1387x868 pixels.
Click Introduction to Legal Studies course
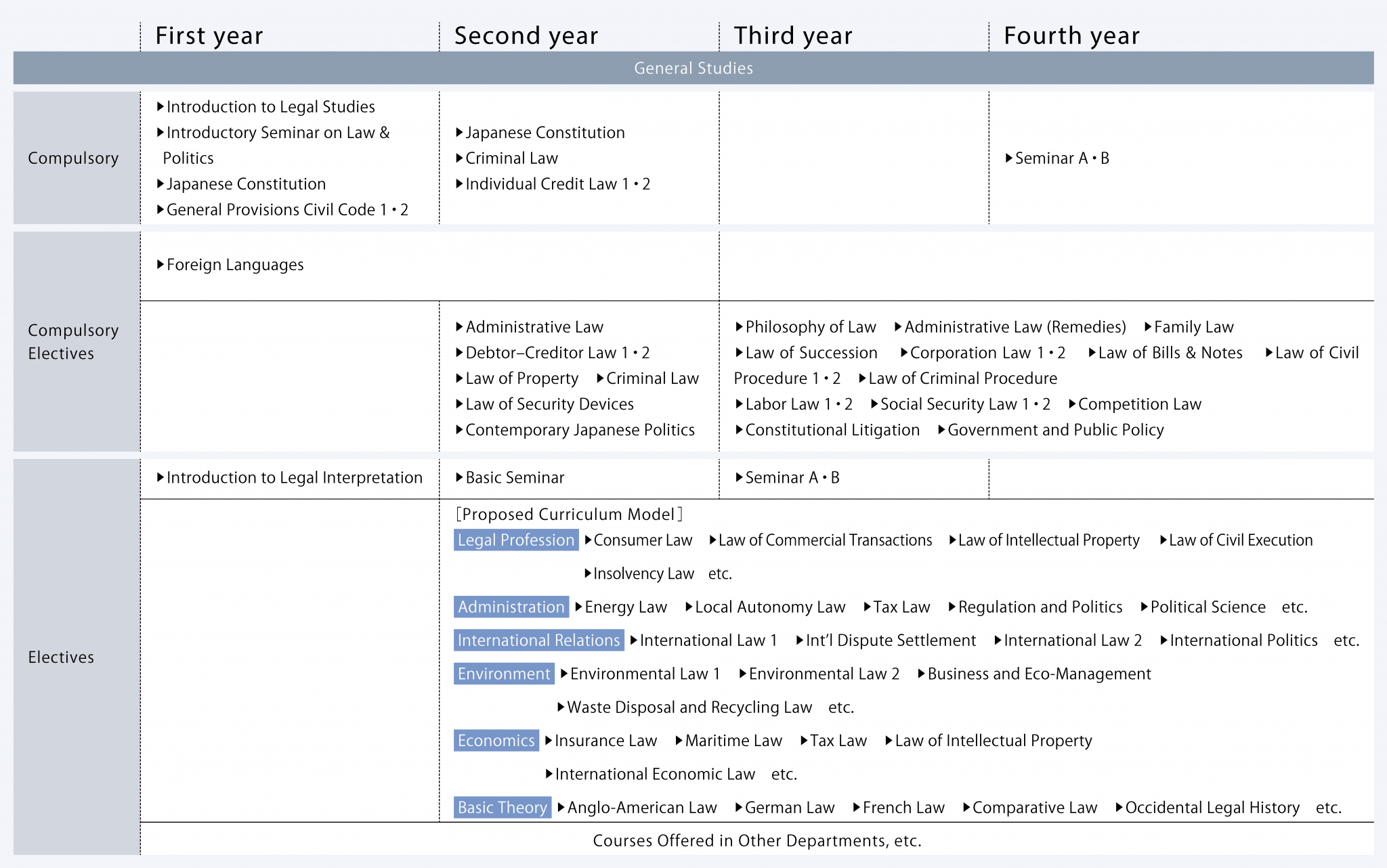[270, 107]
